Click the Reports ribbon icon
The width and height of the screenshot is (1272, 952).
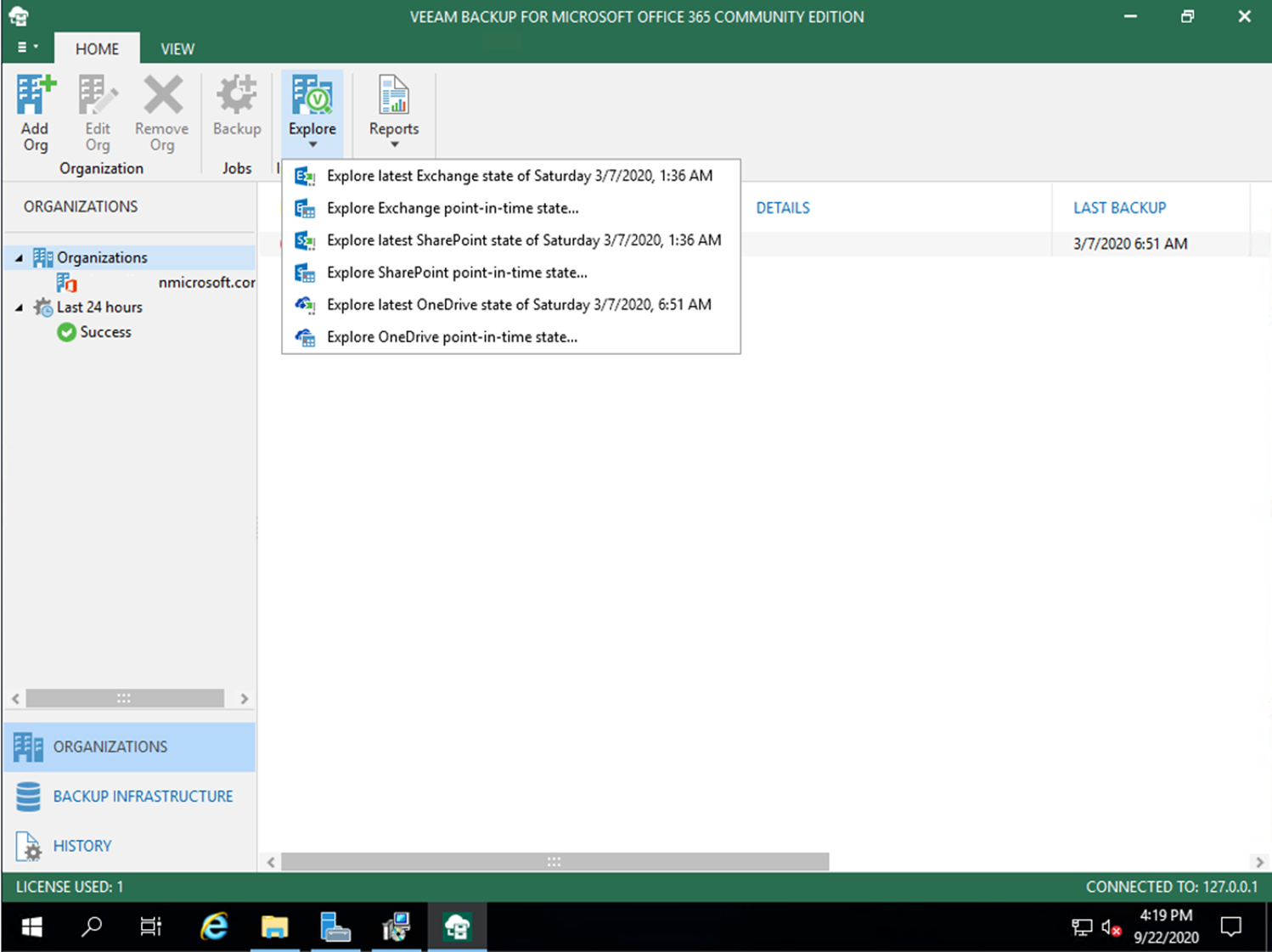pyautogui.click(x=394, y=94)
